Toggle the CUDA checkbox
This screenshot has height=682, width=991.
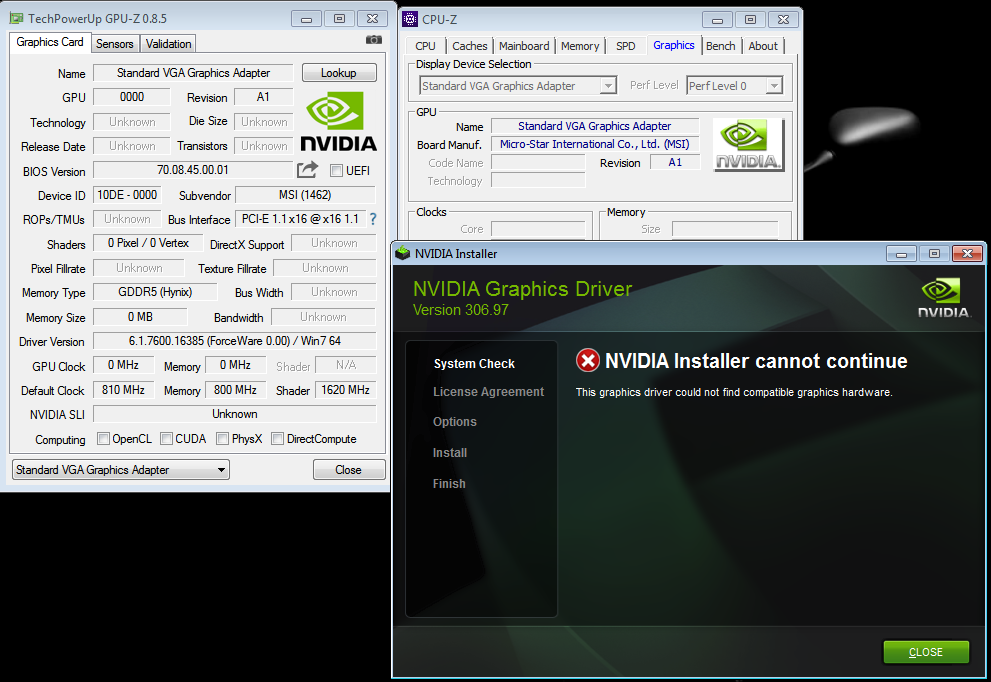click(x=166, y=439)
